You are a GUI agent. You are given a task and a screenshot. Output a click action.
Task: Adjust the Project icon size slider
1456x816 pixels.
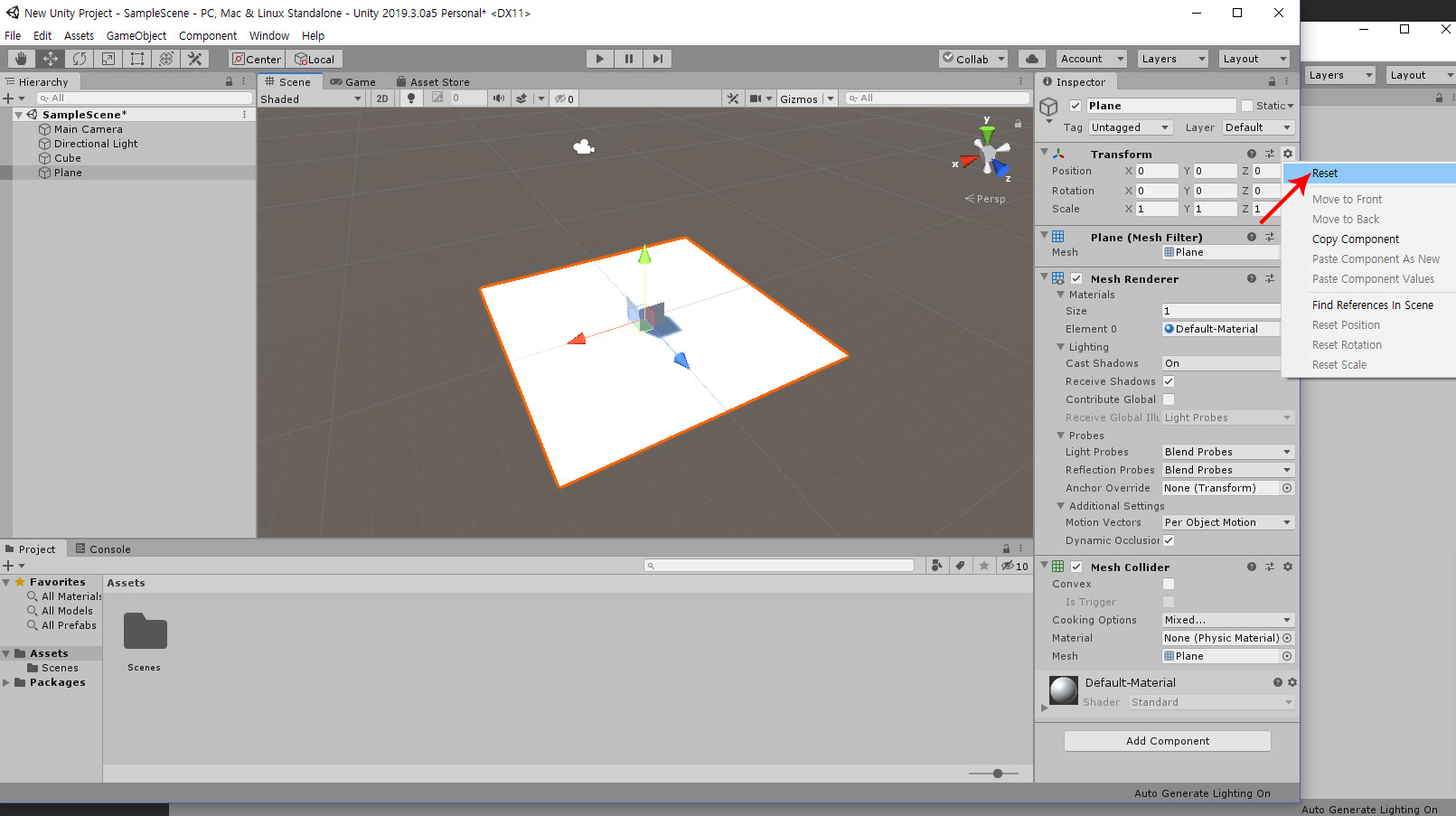click(x=998, y=774)
